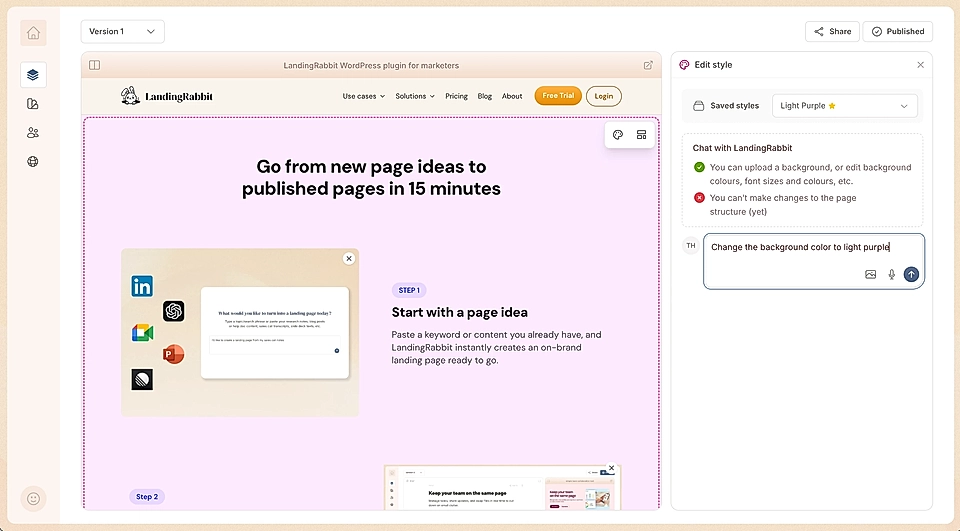Viewport: 960px width, 531px height.
Task: Click the LinkedIn icon in illustration
Action: 142,286
